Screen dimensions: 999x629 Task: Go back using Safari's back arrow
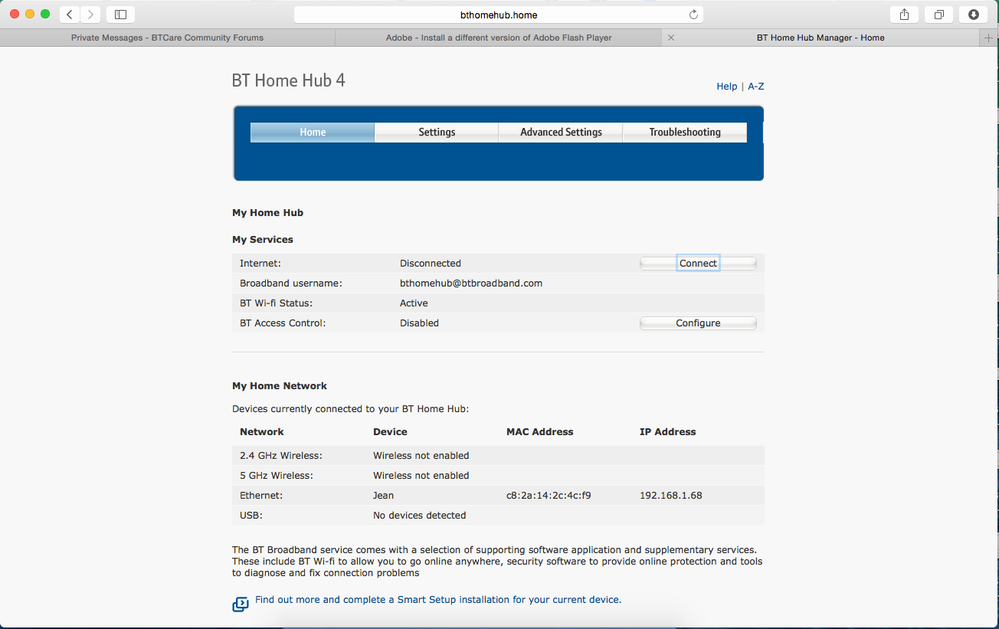[x=69, y=14]
